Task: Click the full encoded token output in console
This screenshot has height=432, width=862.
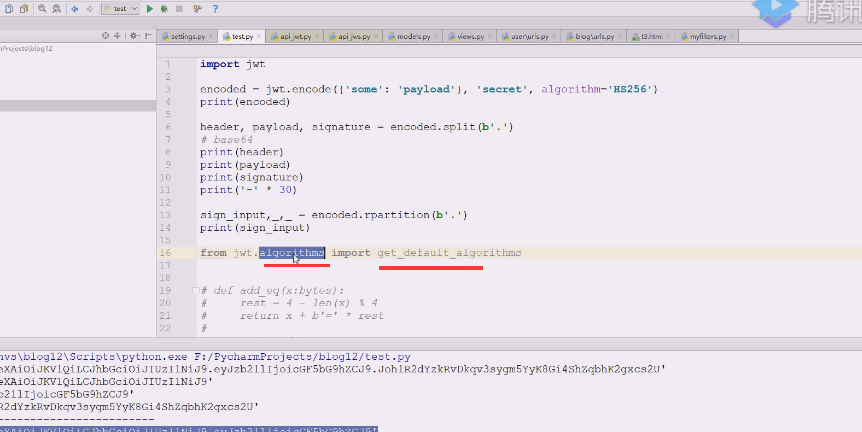Action: (x=333, y=369)
